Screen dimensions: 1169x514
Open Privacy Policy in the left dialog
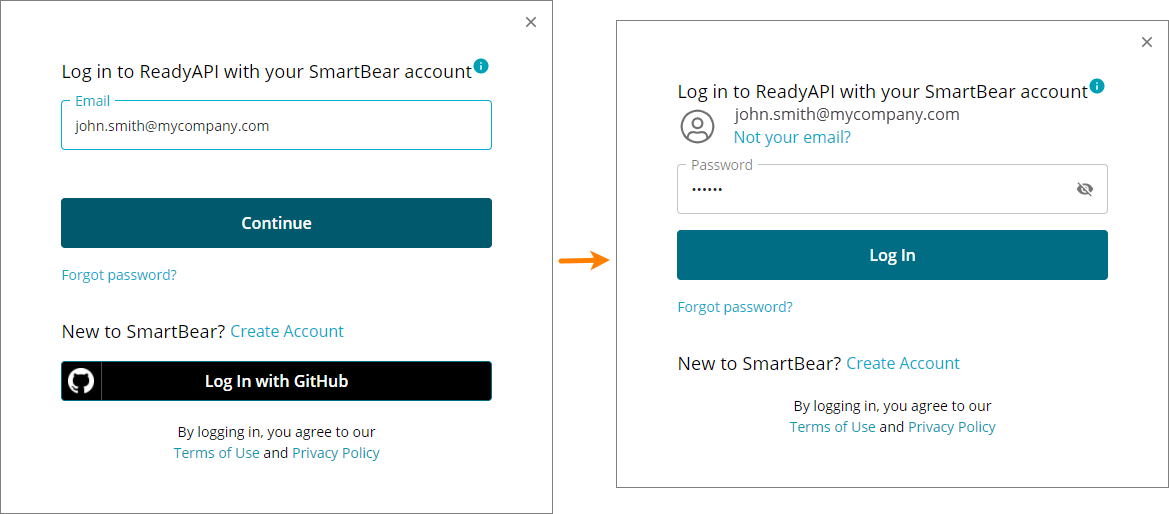point(336,453)
